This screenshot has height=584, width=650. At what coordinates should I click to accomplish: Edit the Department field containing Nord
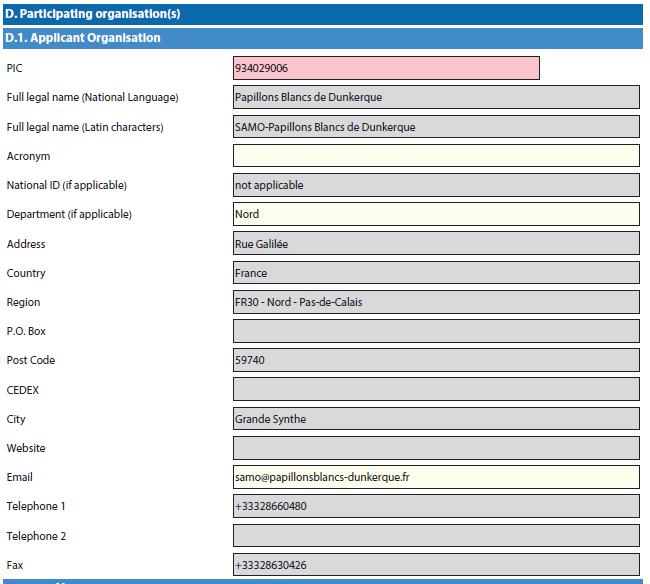pos(436,214)
